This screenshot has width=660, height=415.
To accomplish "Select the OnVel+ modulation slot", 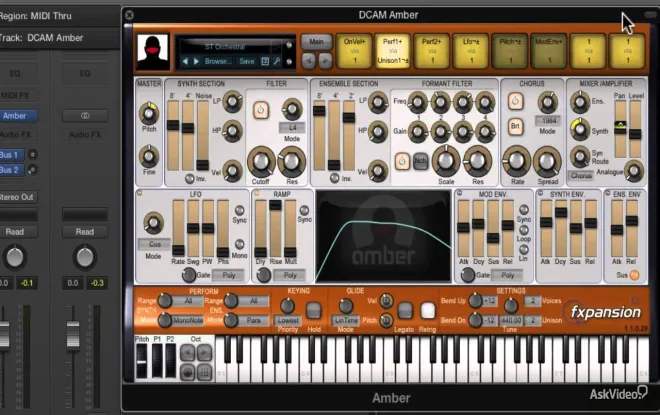I will click(354, 51).
